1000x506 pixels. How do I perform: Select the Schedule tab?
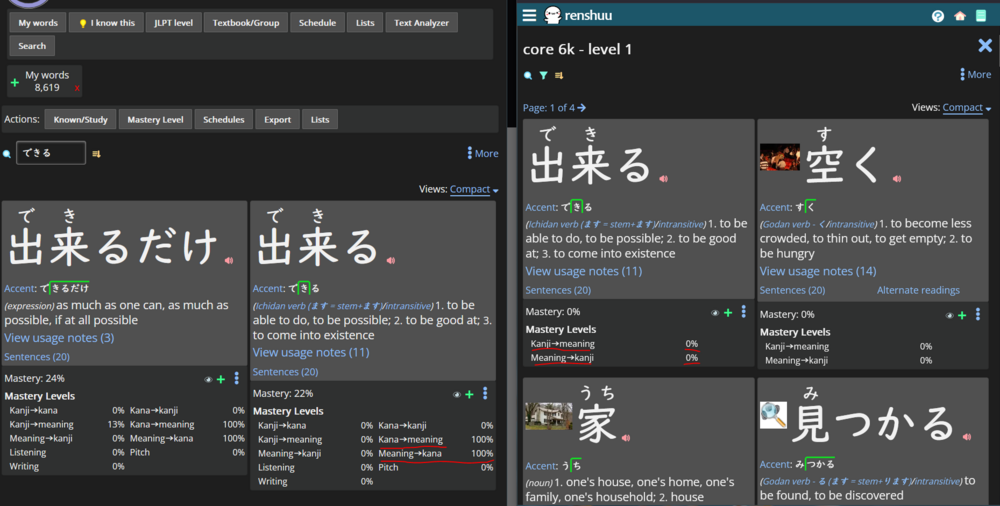317,22
